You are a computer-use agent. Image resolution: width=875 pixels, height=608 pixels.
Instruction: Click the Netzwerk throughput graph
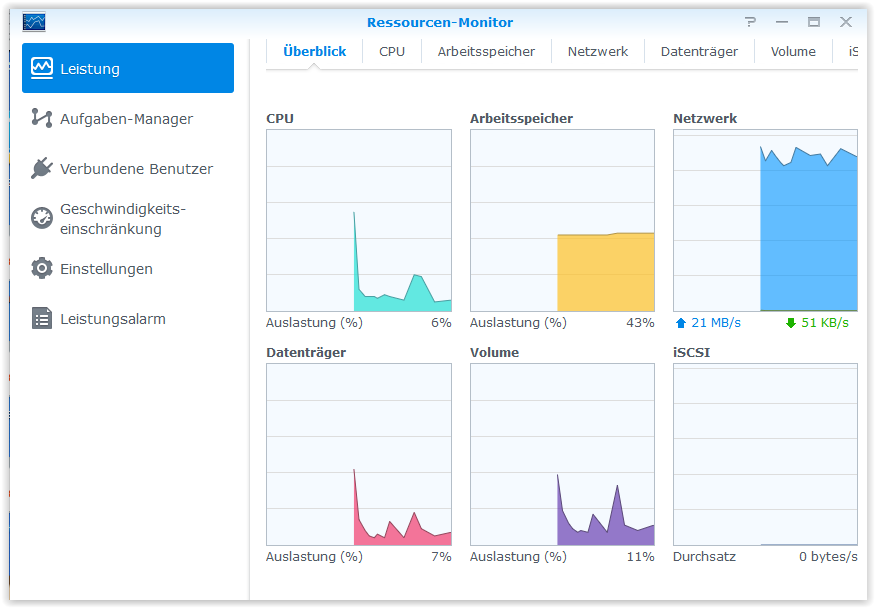(x=765, y=220)
